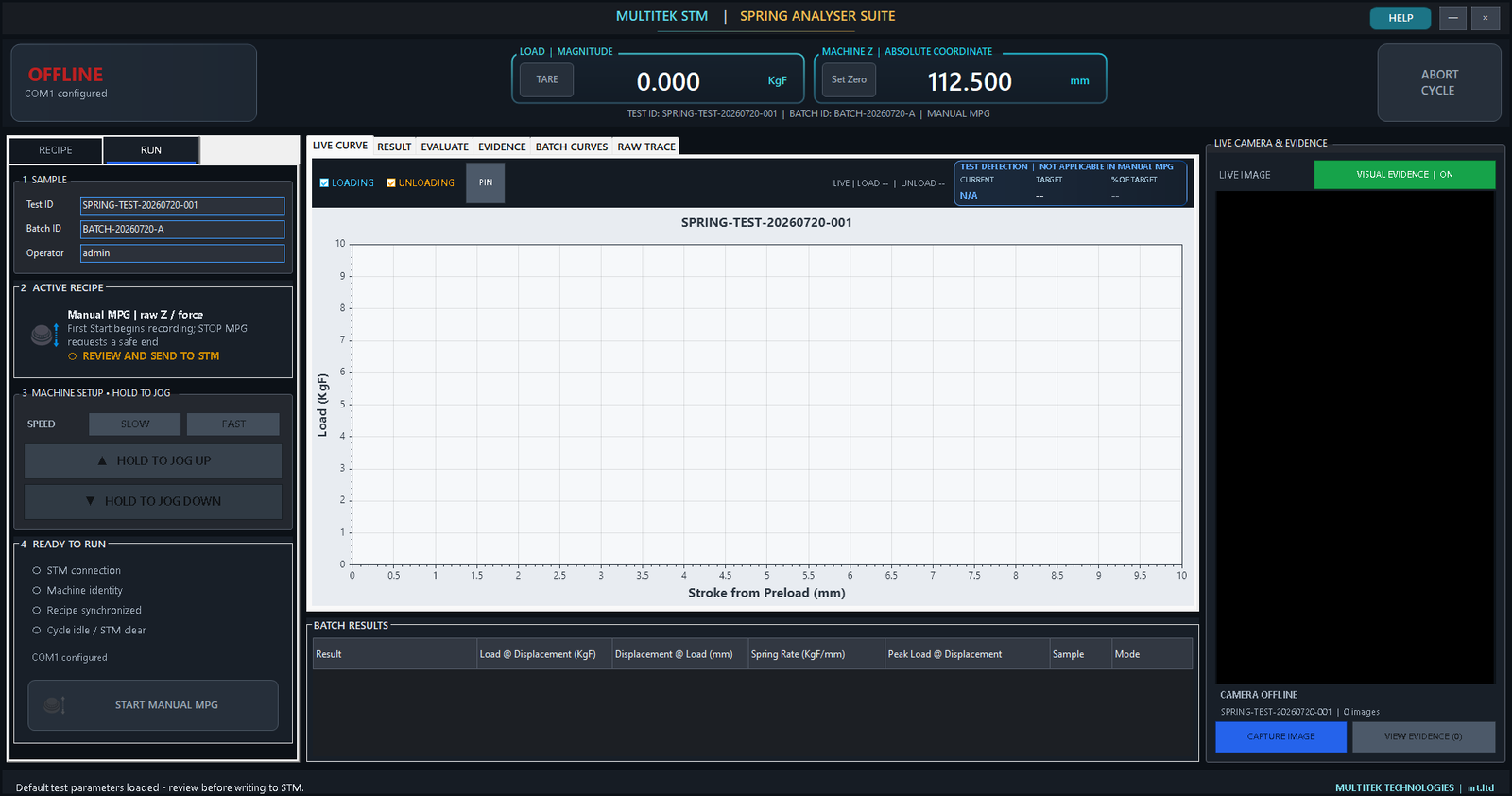Click the 112.500 machine Z readout
The image size is (1512, 796).
[970, 82]
